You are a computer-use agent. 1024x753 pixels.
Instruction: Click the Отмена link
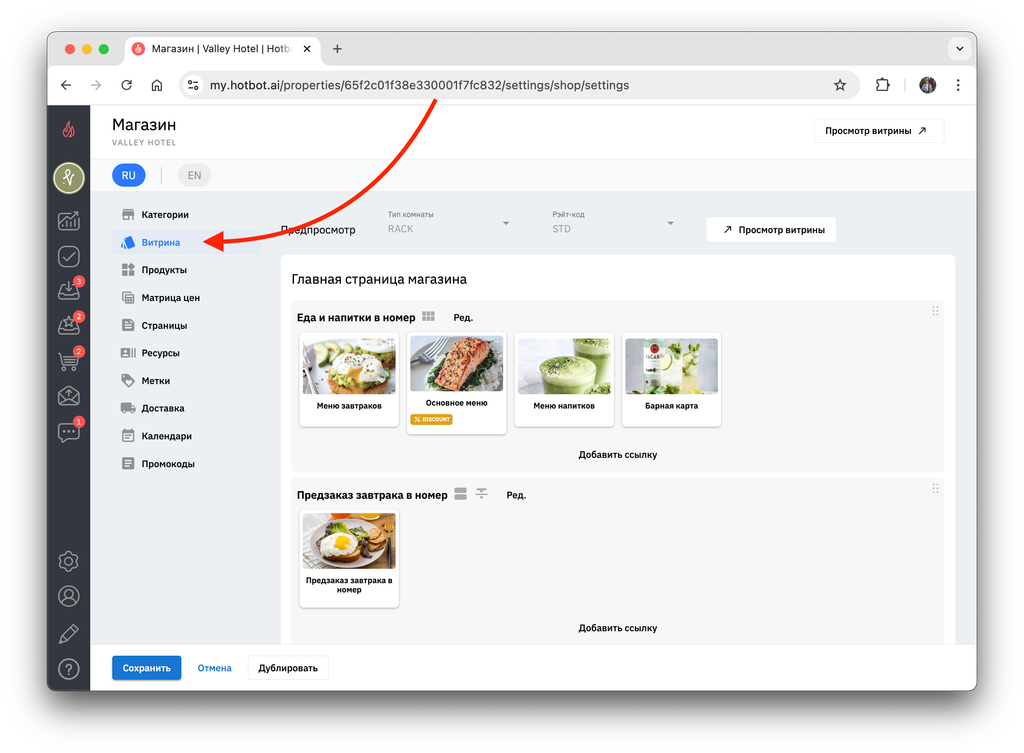click(214, 667)
